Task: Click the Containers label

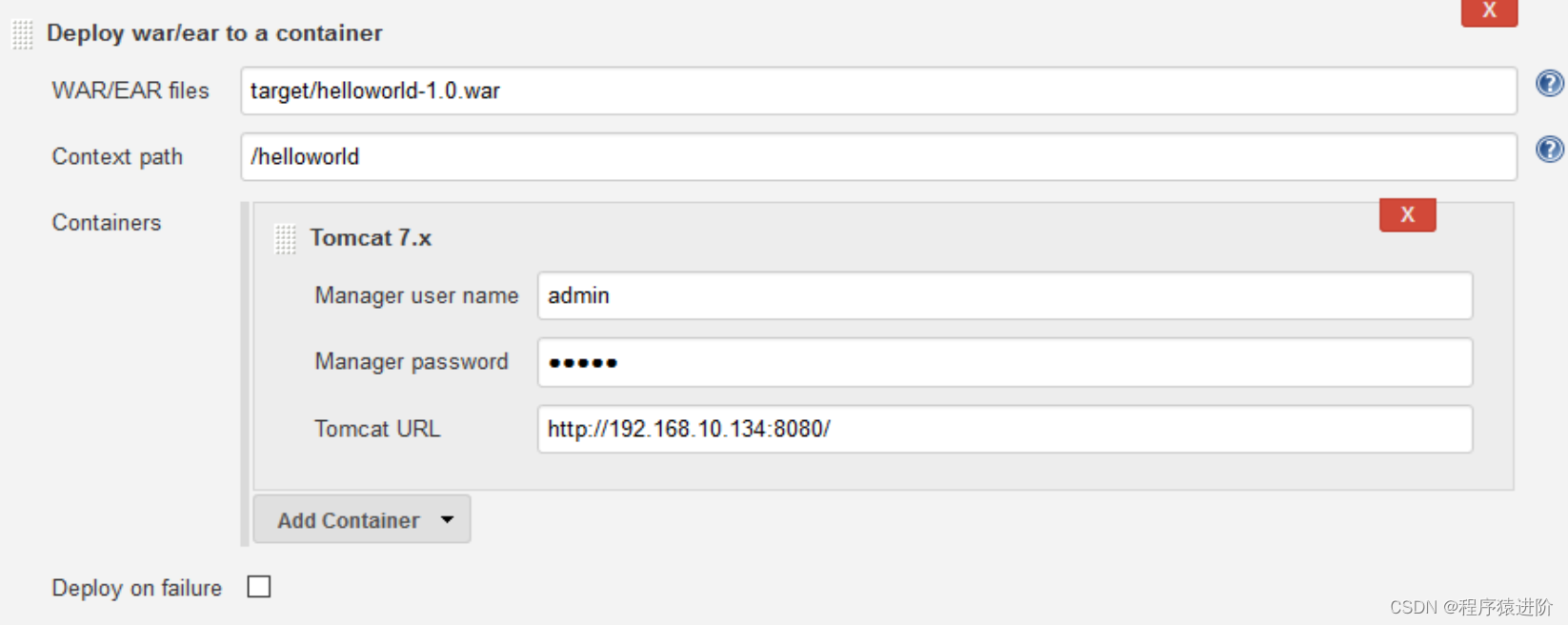Action: [107, 222]
